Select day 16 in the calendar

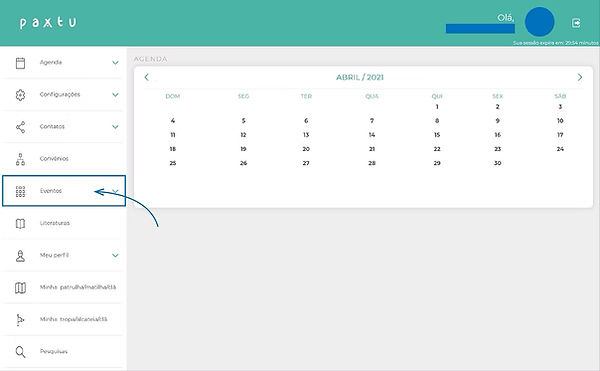coord(497,135)
